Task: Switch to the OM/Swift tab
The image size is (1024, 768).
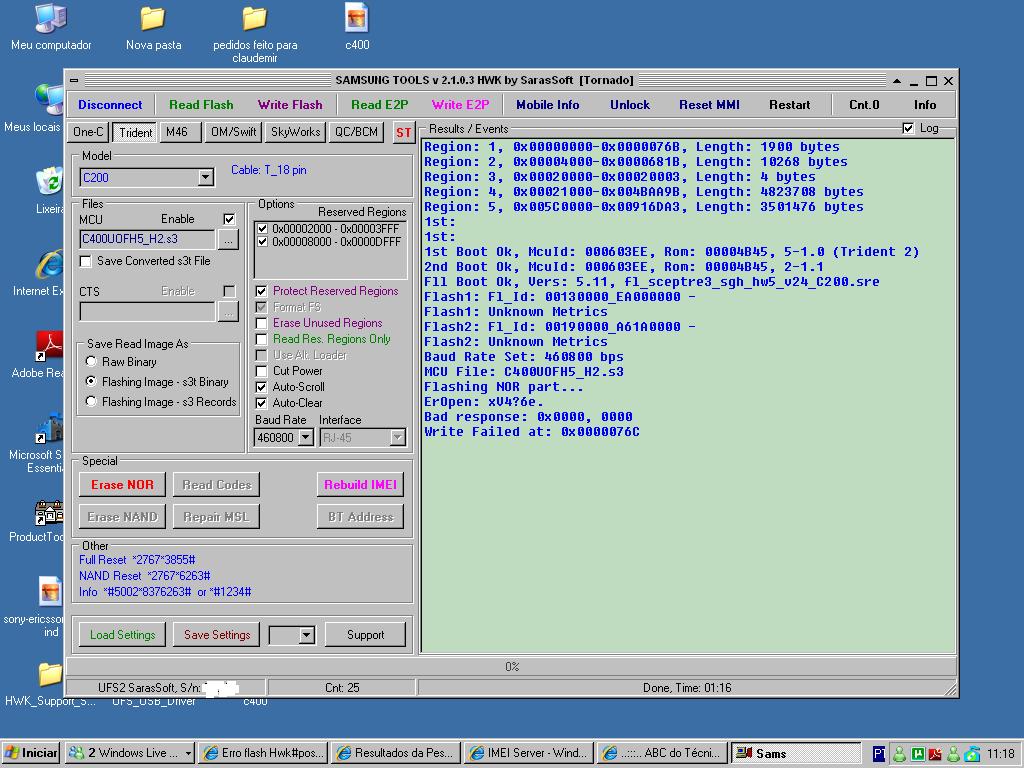Action: 233,132
